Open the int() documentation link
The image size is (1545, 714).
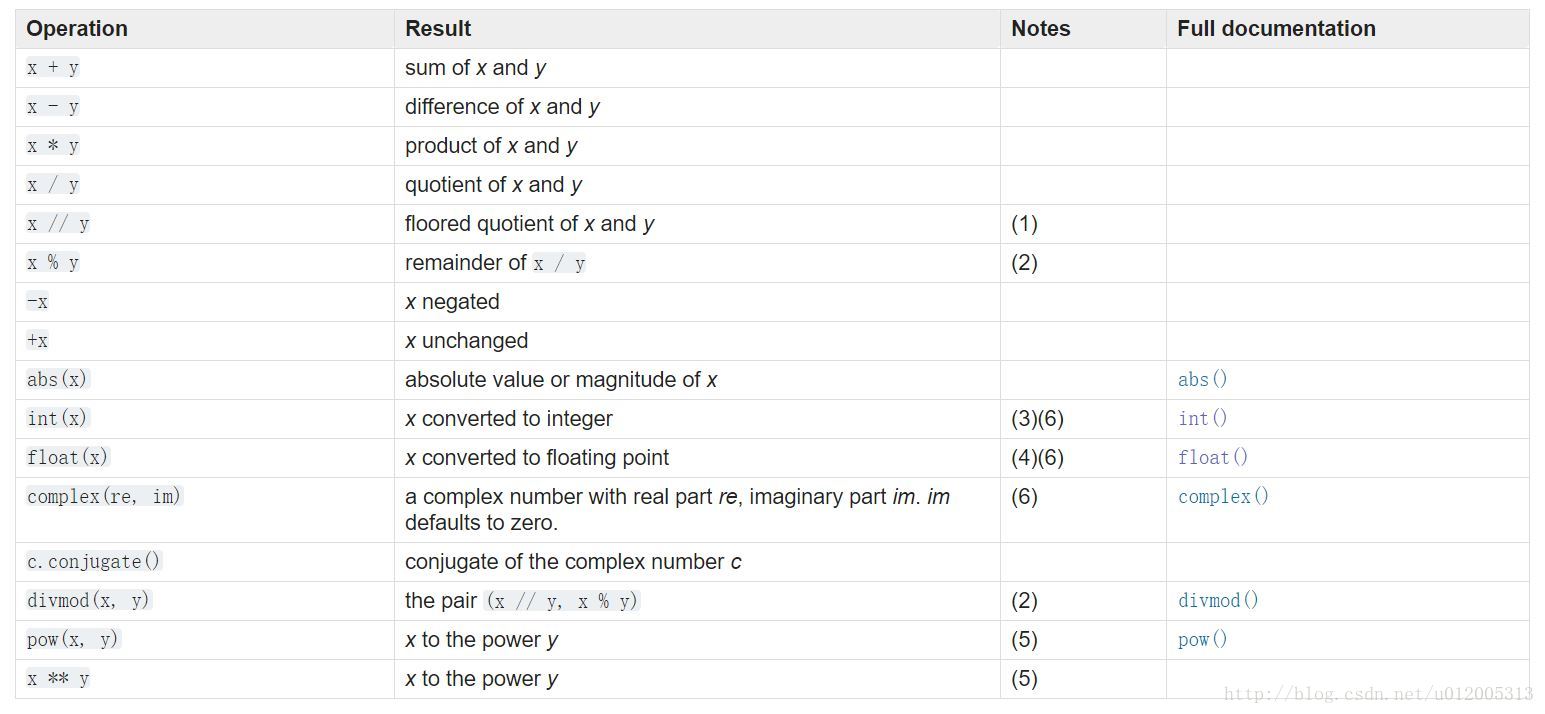1202,419
